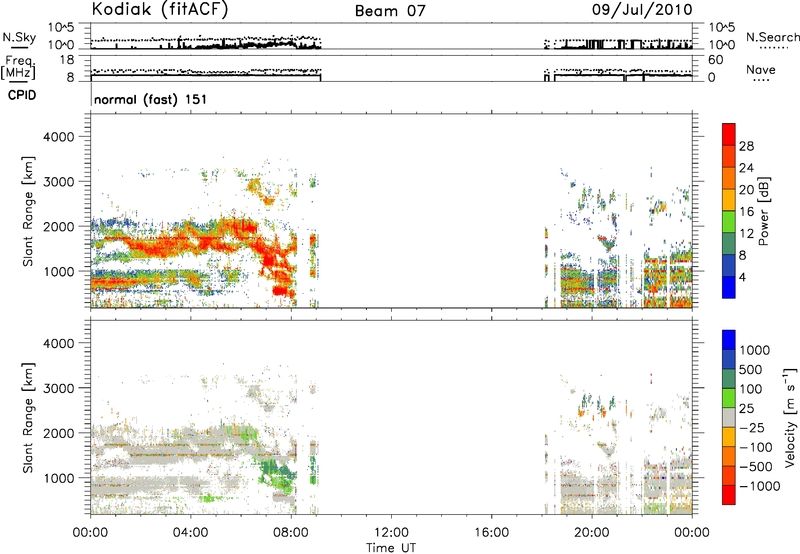Click the '3000' tick on the power panel

58,182
